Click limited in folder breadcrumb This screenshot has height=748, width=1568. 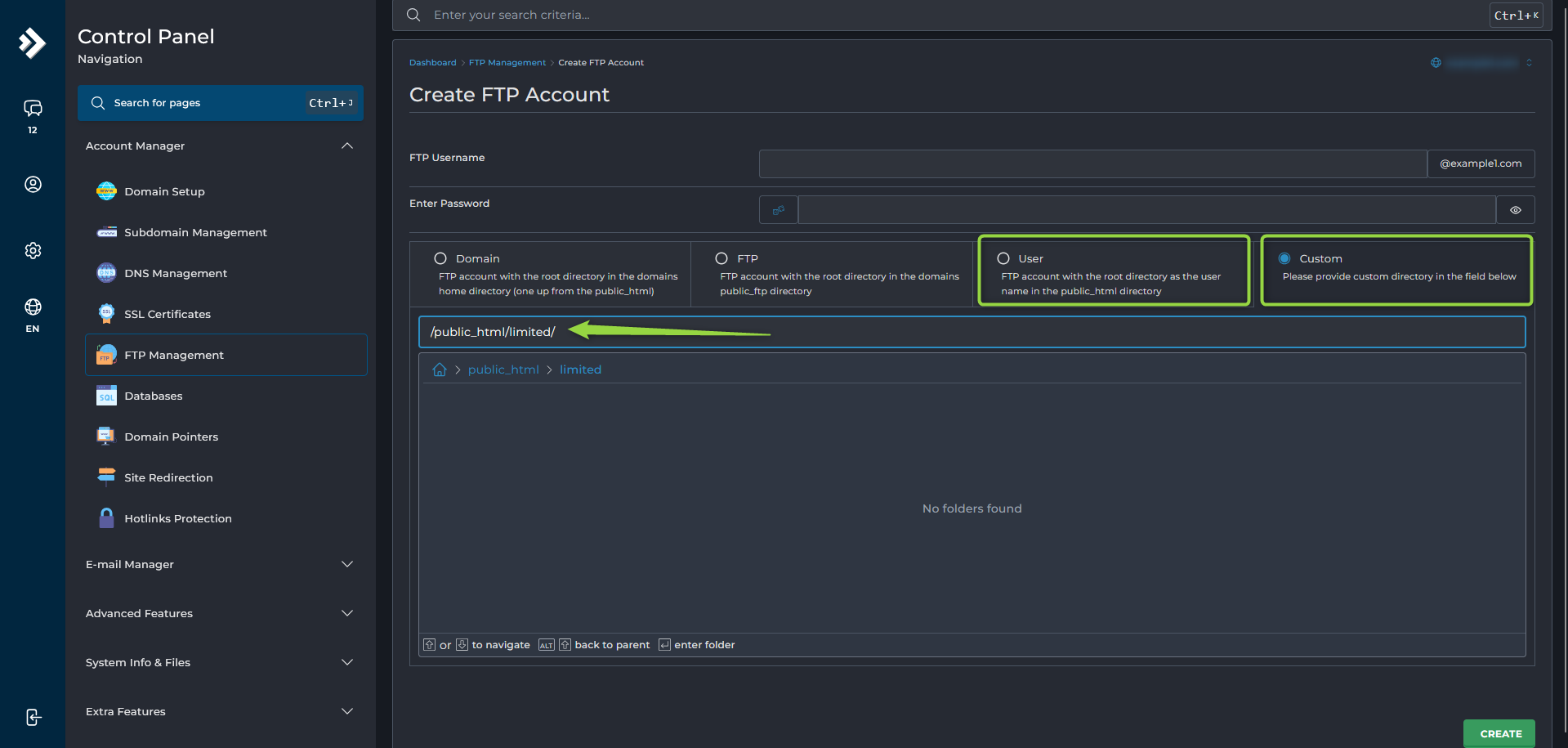[580, 370]
